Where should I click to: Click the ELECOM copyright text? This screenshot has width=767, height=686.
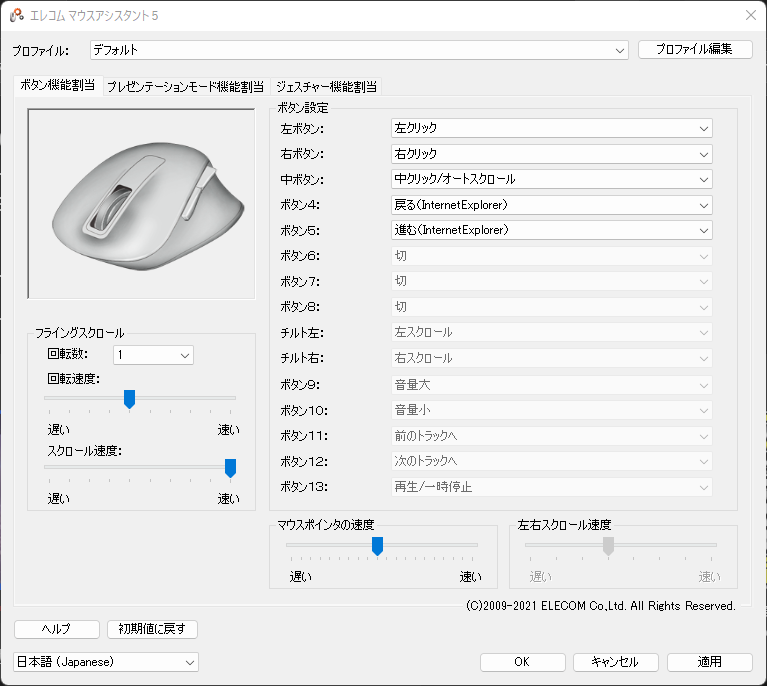[x=601, y=606]
